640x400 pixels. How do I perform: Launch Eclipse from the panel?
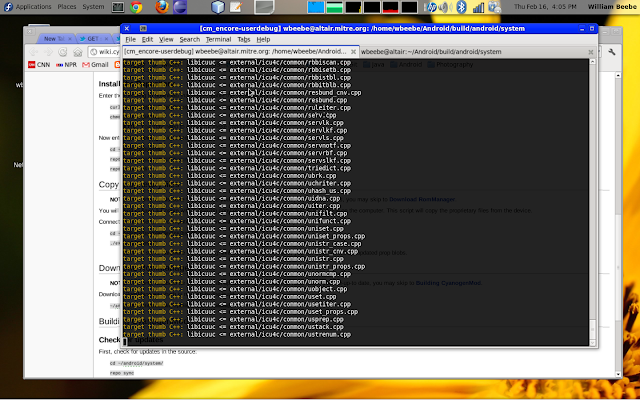[x=180, y=7]
